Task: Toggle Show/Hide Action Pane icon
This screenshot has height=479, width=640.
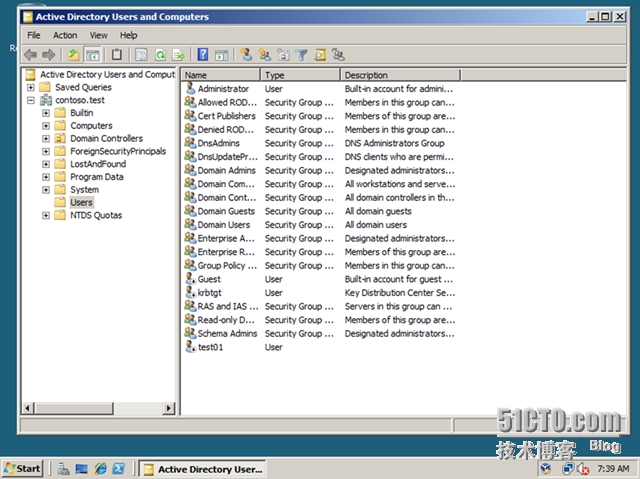Action: (221, 55)
